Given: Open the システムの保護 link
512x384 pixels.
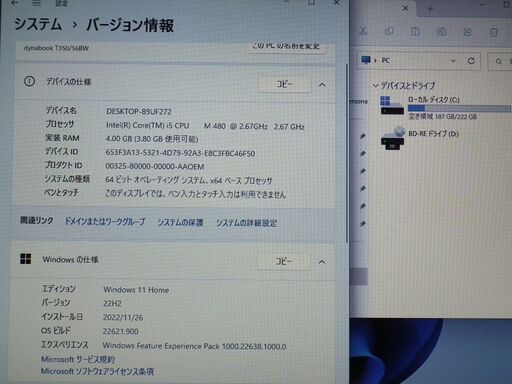Looking at the screenshot, I should point(180,222).
